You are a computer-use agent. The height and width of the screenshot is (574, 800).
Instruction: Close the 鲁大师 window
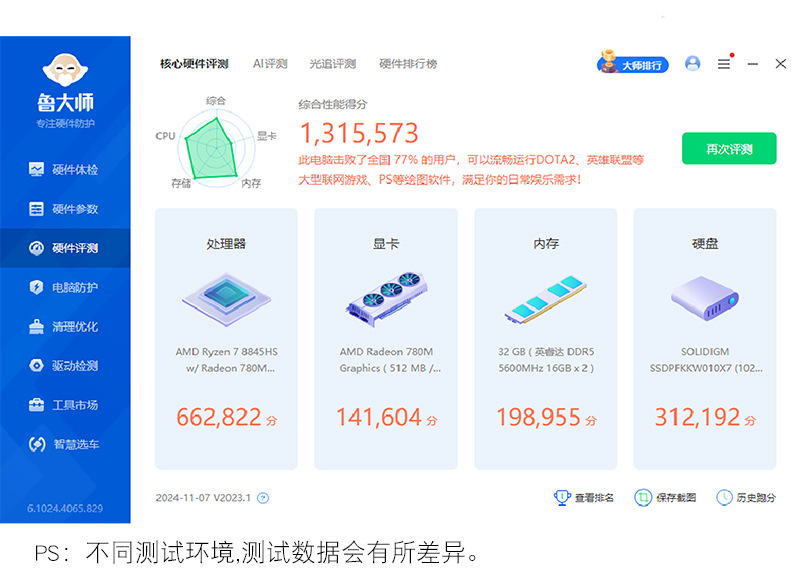(781, 63)
